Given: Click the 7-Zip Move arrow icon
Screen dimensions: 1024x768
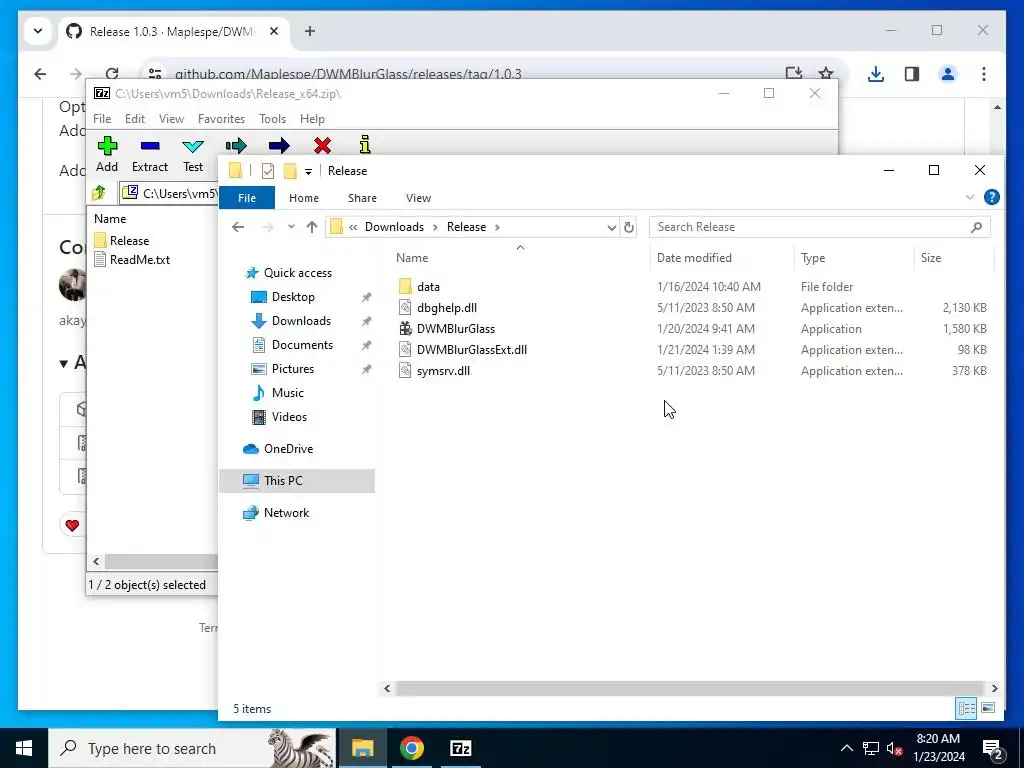Looking at the screenshot, I should 279,145.
